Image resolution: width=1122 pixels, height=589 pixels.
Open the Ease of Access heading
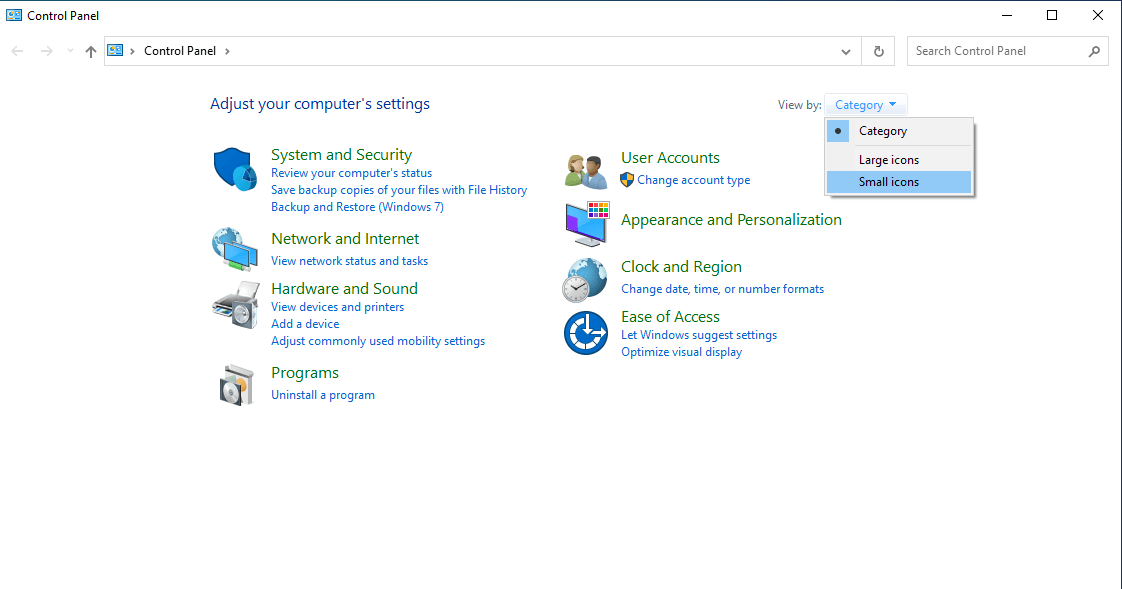(670, 316)
